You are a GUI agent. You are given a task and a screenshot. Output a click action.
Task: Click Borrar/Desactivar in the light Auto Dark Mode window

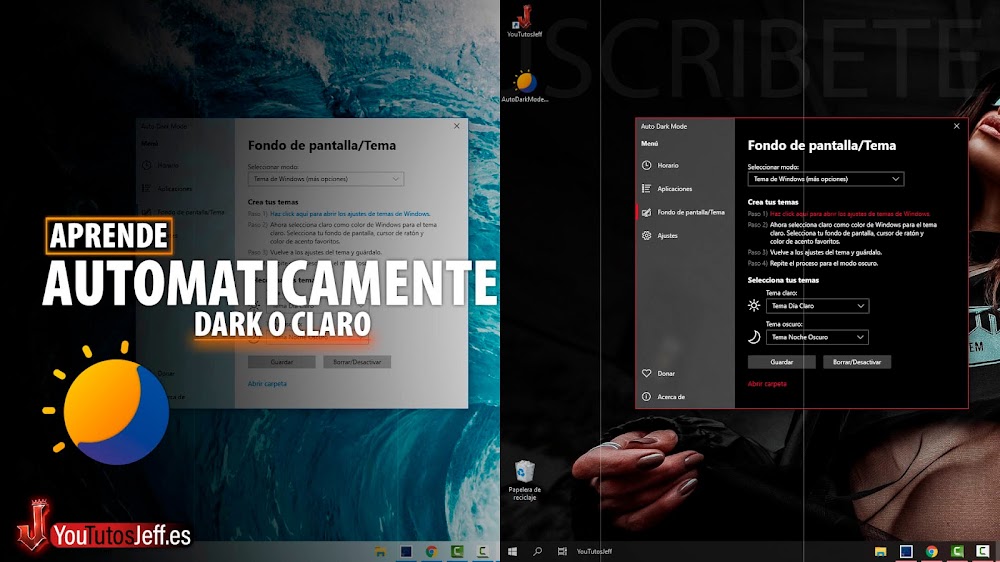(357, 362)
